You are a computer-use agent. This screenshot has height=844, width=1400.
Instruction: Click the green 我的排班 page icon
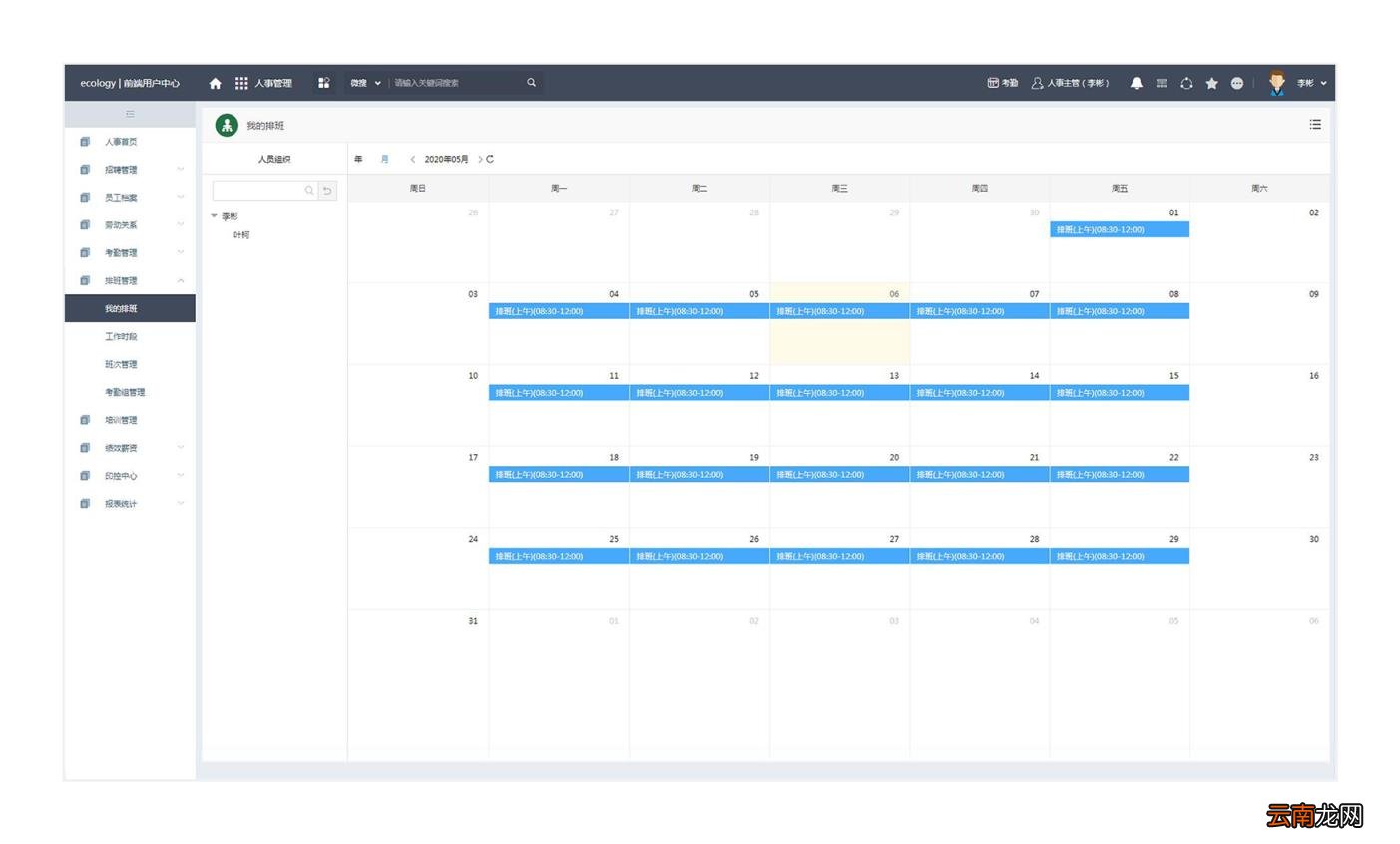coord(227,125)
